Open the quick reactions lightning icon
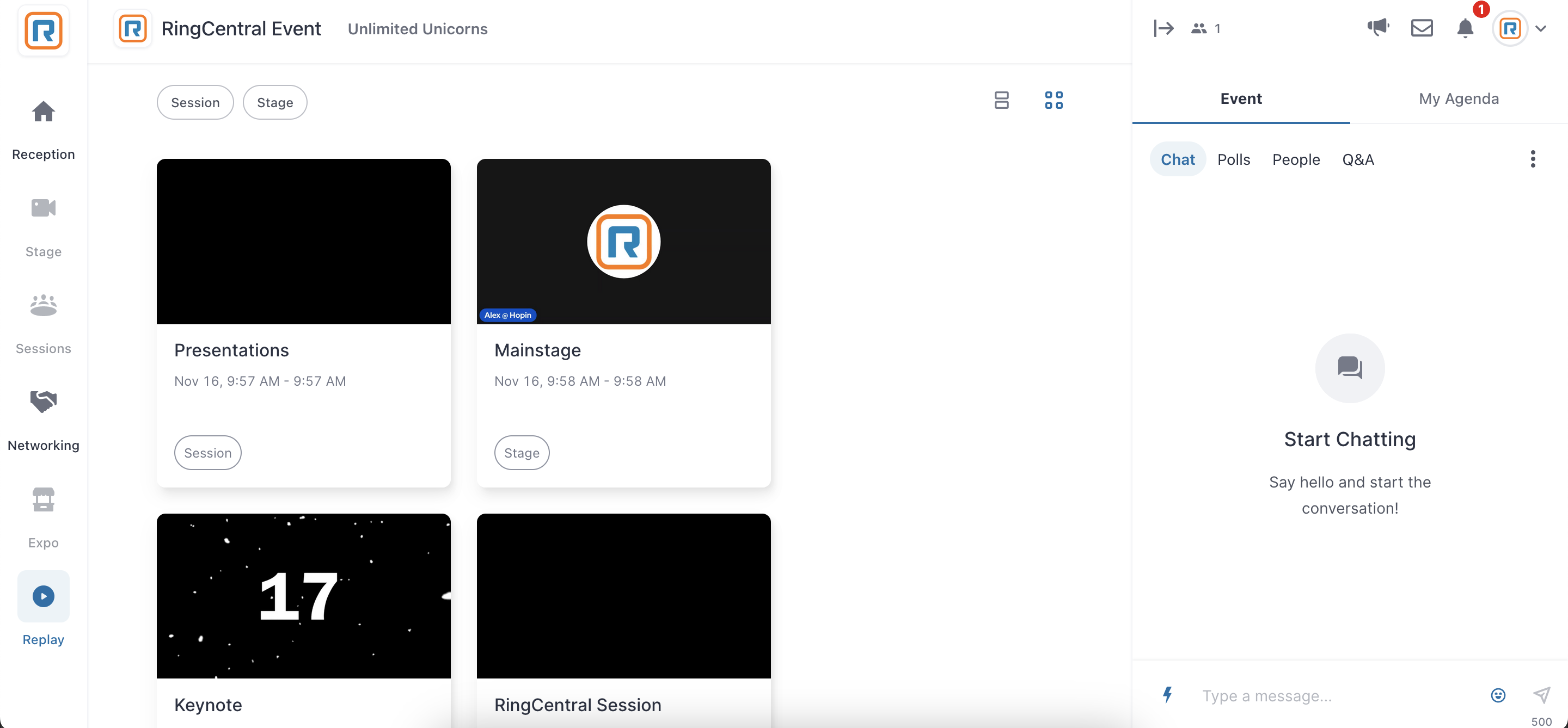Screen dimensions: 1568x728 point(1167,695)
